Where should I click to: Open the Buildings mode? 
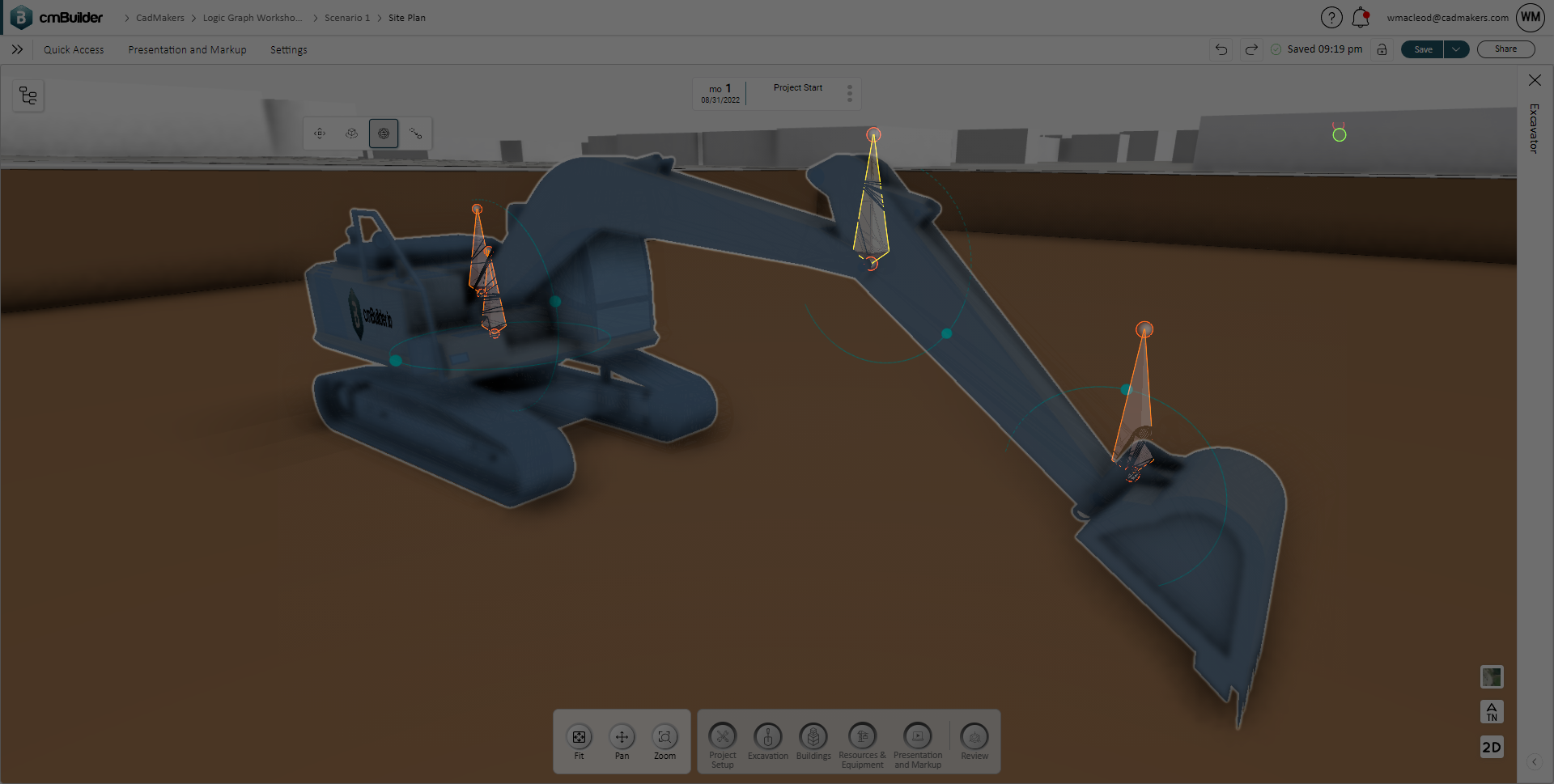813,742
